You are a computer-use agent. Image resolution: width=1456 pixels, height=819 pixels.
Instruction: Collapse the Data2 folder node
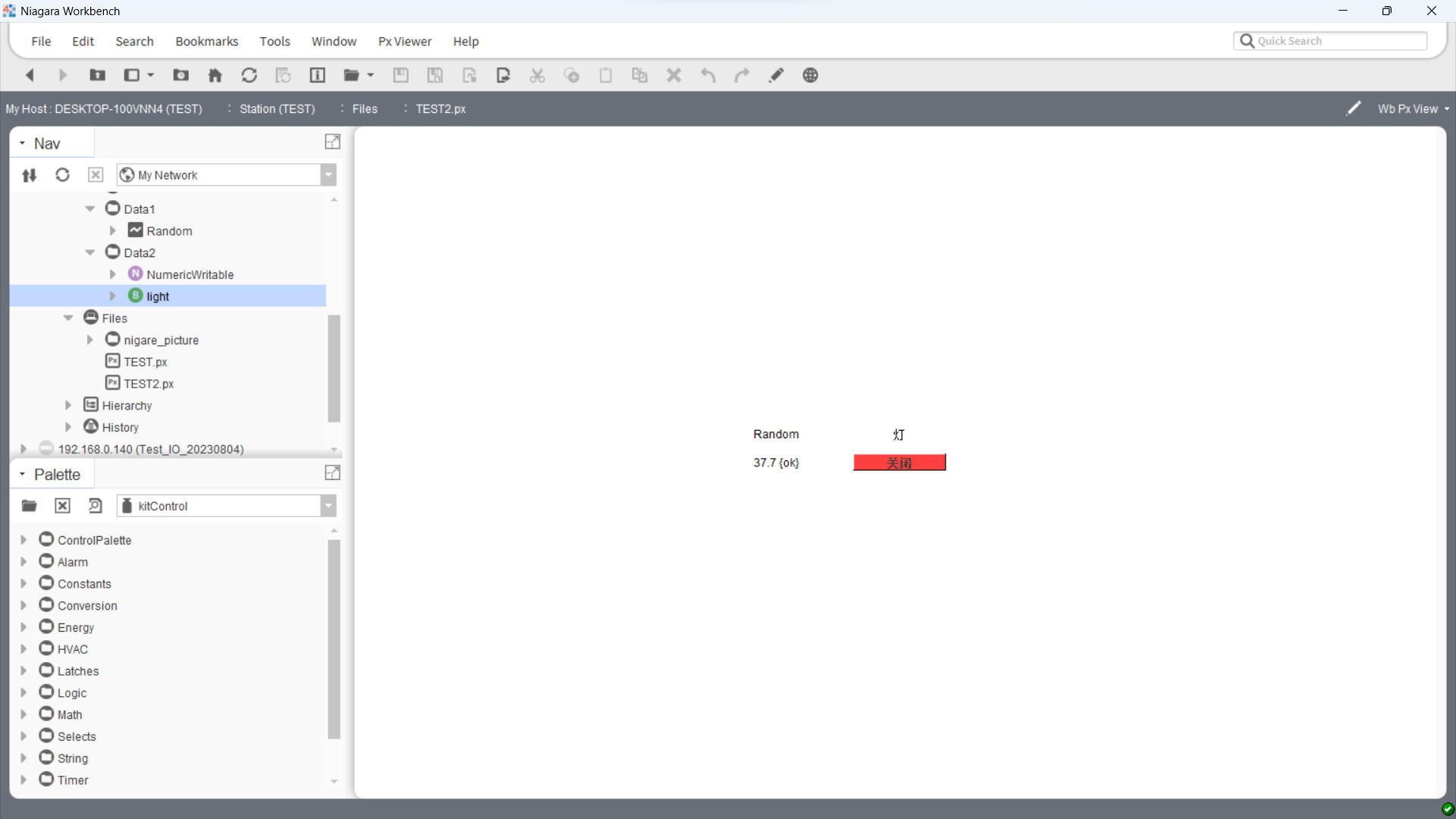(x=90, y=253)
